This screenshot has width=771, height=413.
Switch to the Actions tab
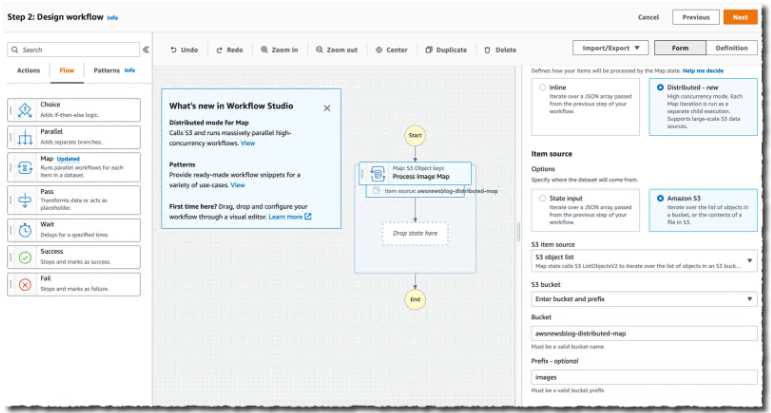[x=28, y=71]
